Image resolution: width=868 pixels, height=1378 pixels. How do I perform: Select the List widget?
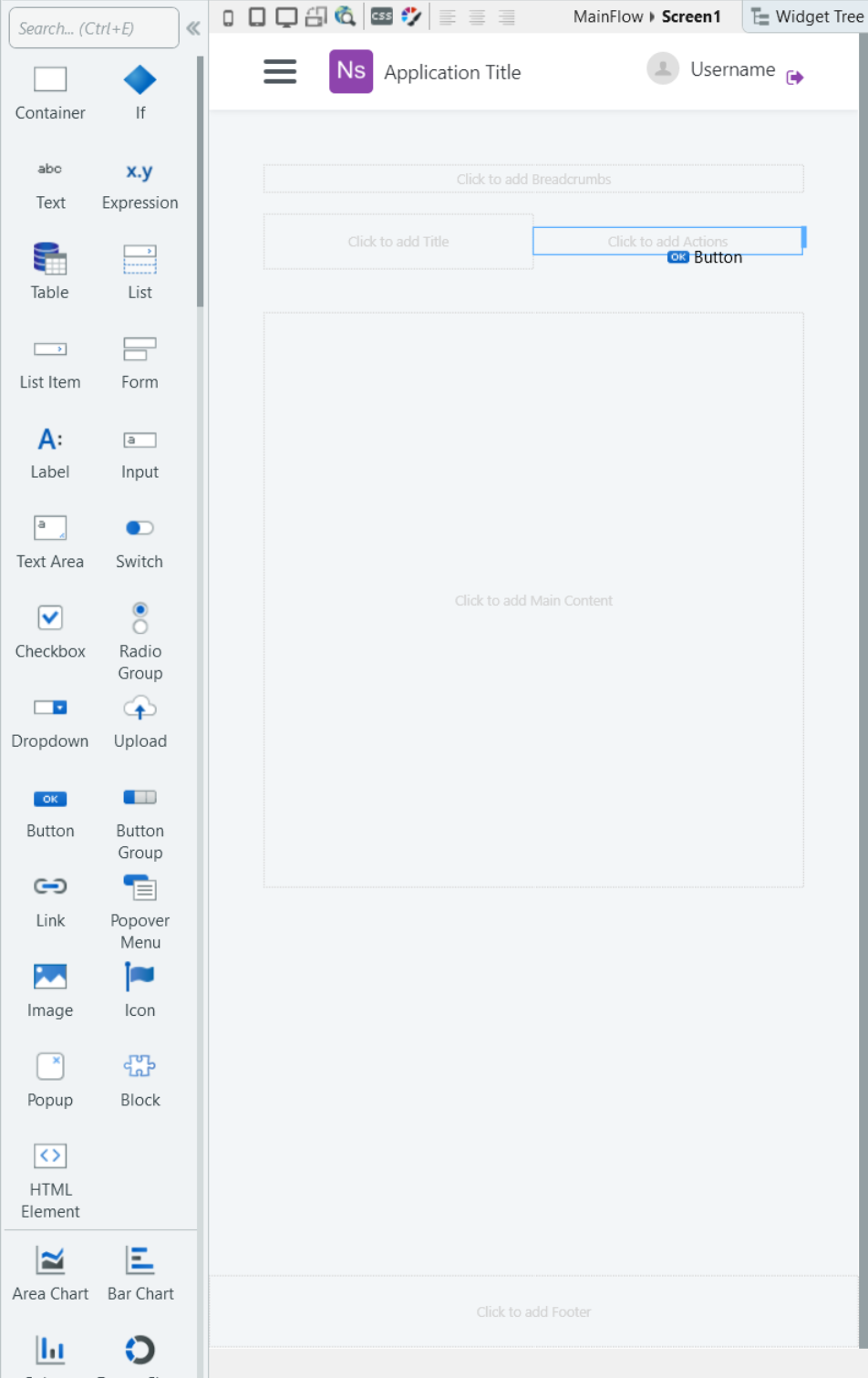(x=139, y=273)
